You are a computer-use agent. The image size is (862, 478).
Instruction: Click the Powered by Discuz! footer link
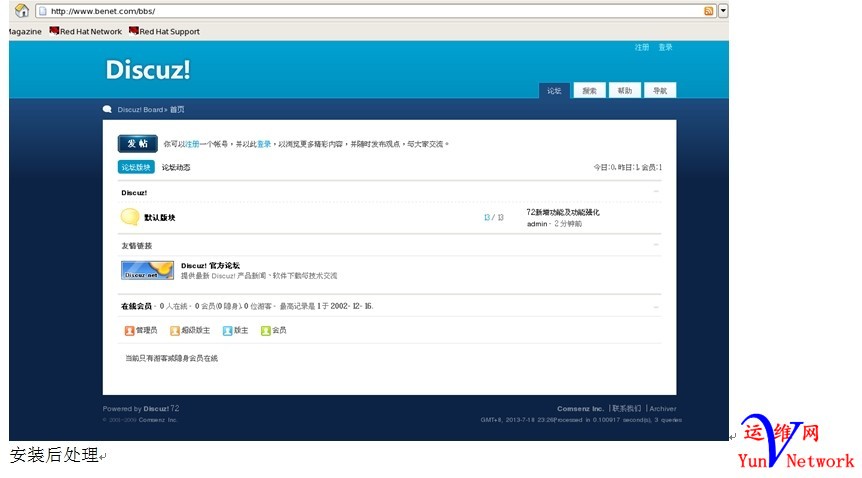click(156, 409)
